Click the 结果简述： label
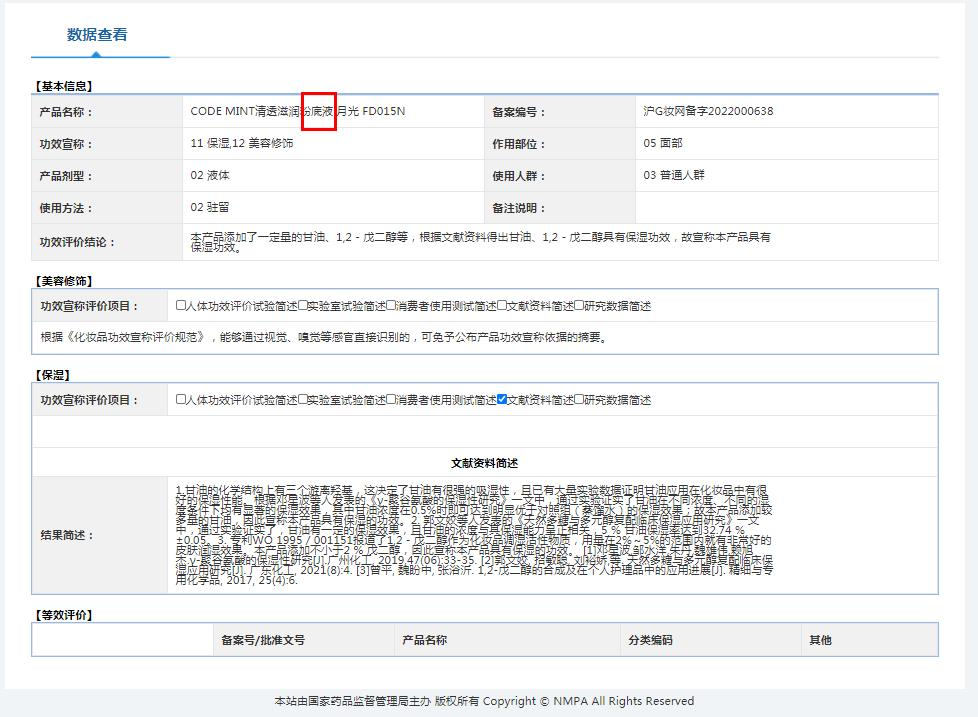The height and width of the screenshot is (717, 978). point(67,535)
